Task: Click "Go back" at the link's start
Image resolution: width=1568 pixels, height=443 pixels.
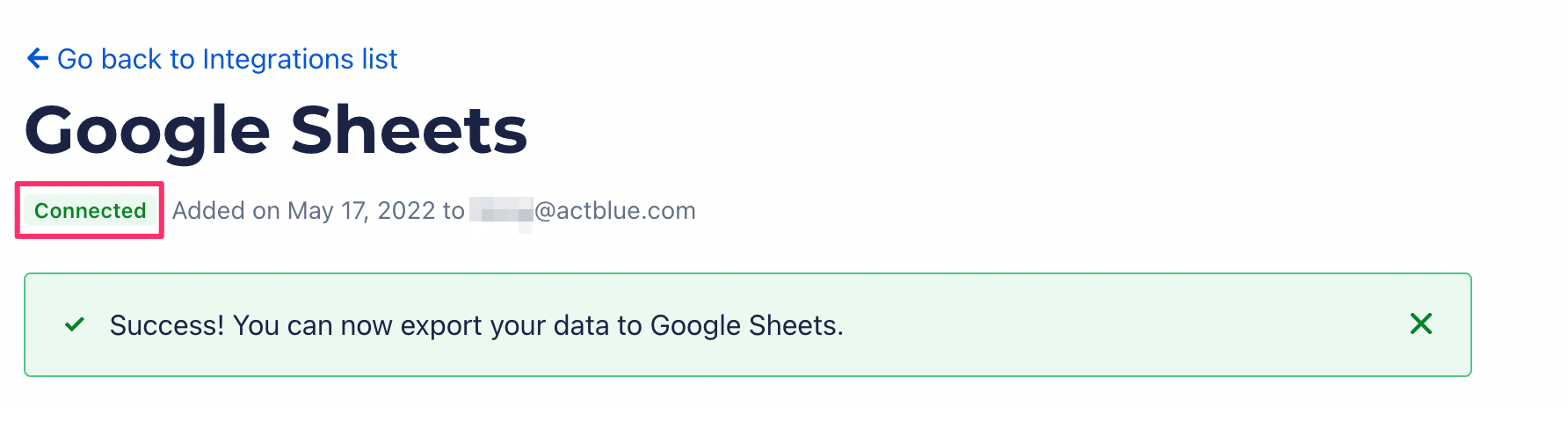Action: (x=110, y=59)
